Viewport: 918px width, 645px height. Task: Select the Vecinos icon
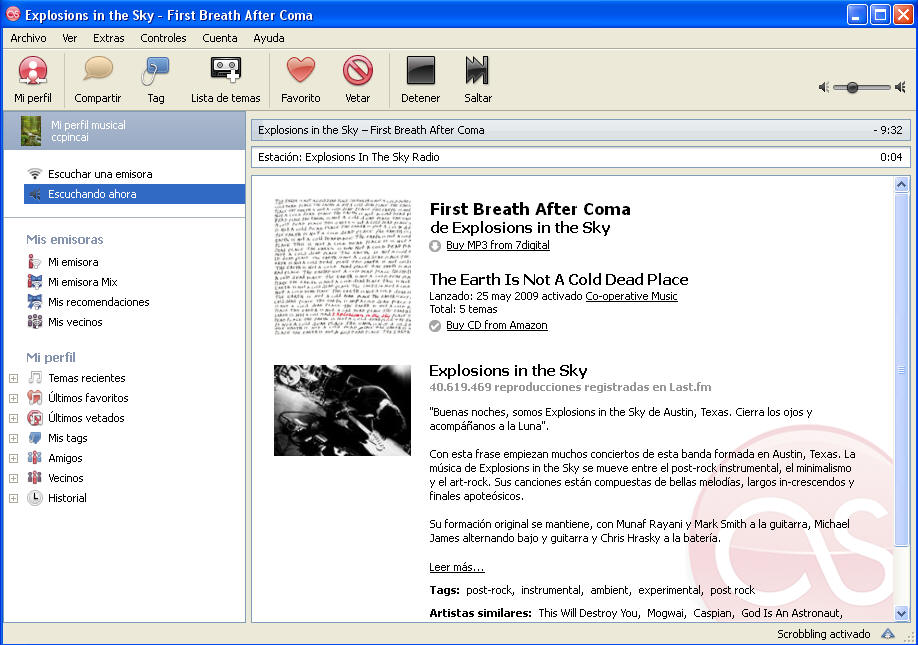click(35, 478)
